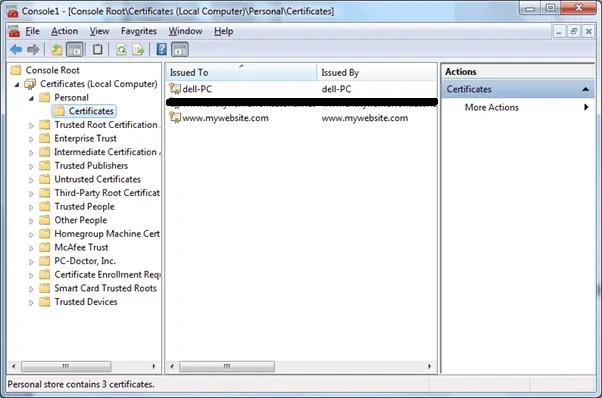Viewport: 602px width, 398px height.
Task: Expand the Trusted Root Certification folder
Action: (x=31, y=126)
